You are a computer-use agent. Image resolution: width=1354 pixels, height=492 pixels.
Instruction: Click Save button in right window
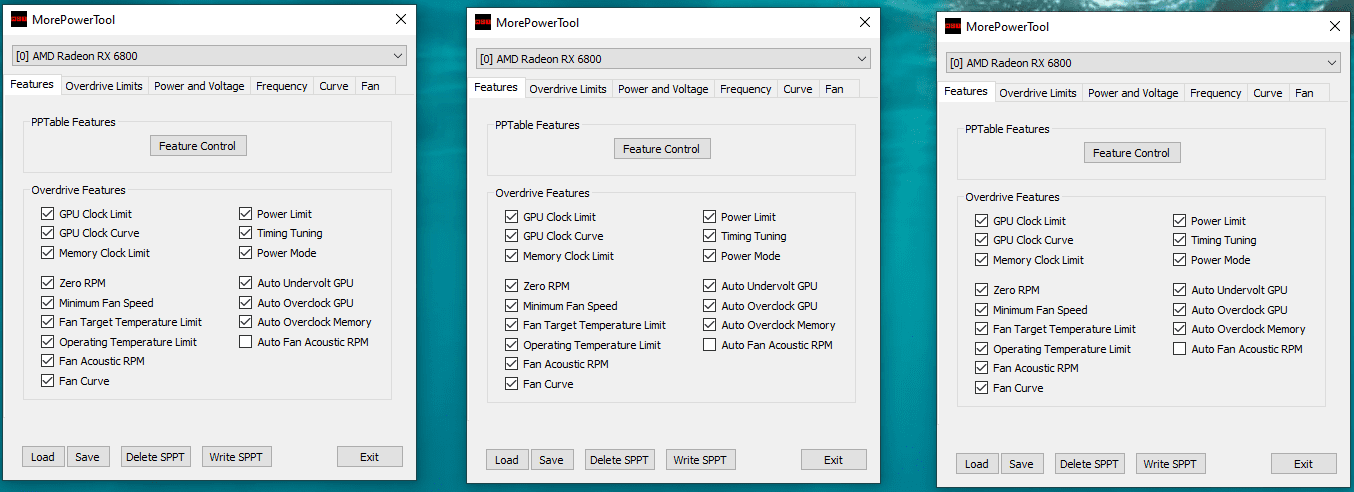pos(1022,464)
